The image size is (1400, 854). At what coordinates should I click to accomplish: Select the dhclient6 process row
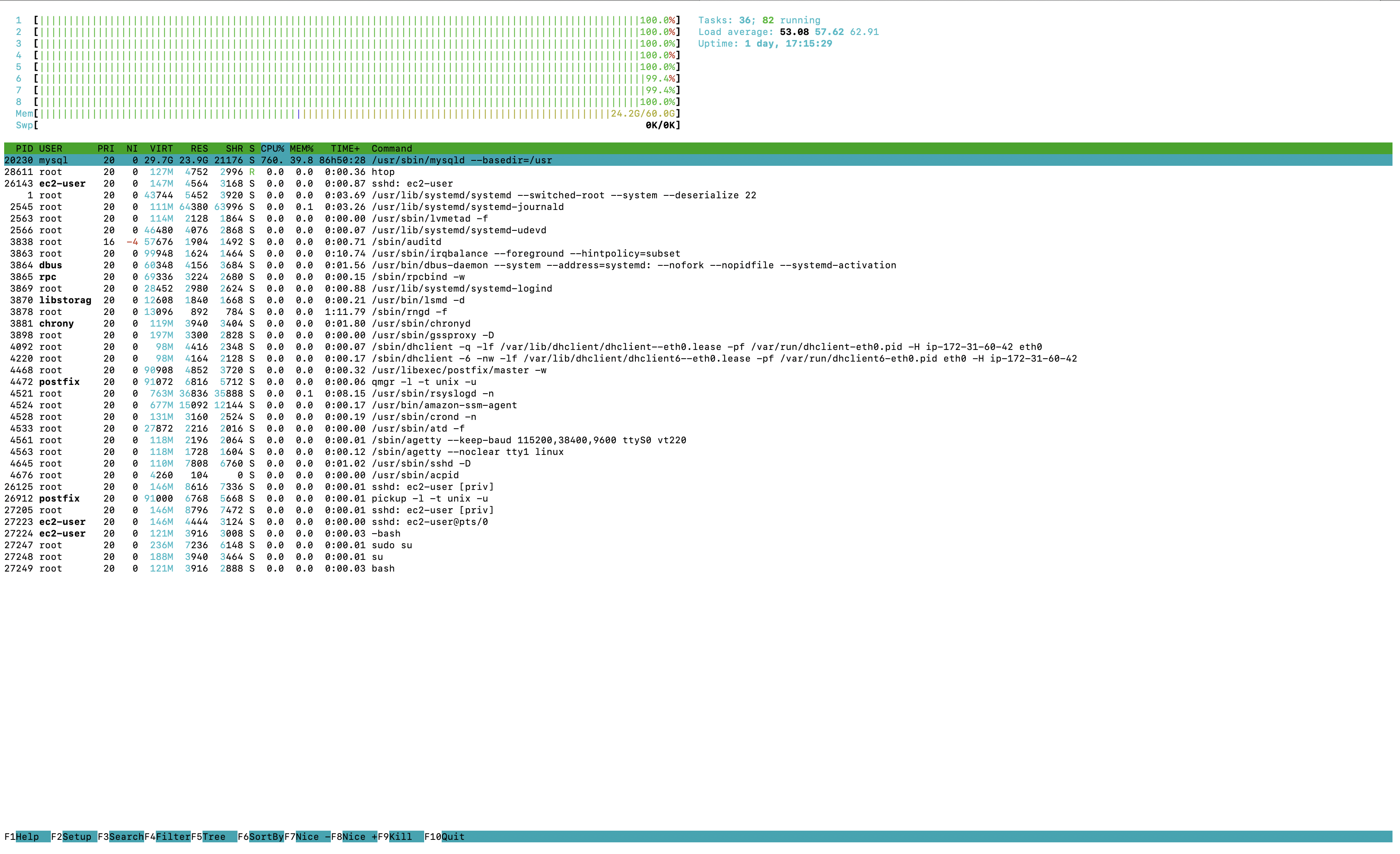pyautogui.click(x=698, y=358)
